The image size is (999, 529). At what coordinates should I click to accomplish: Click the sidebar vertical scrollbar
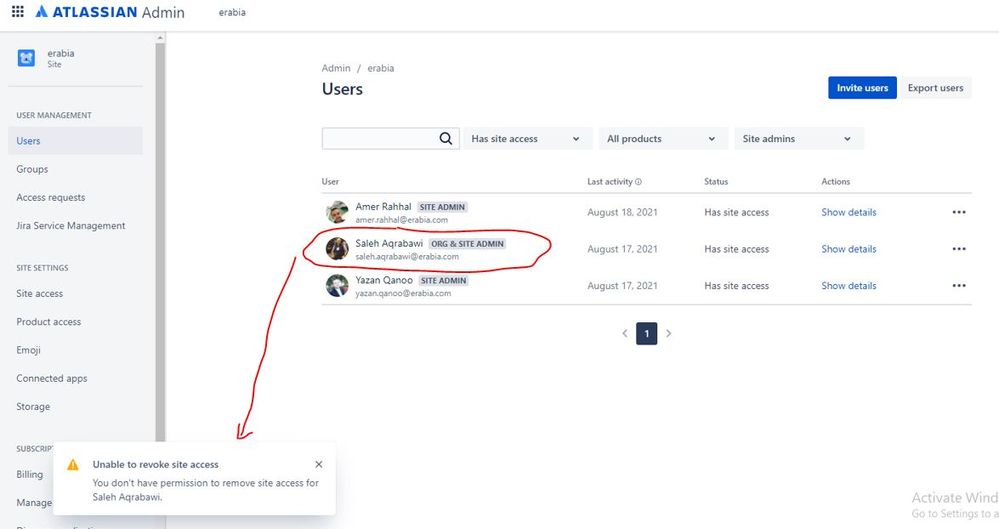pos(160,242)
